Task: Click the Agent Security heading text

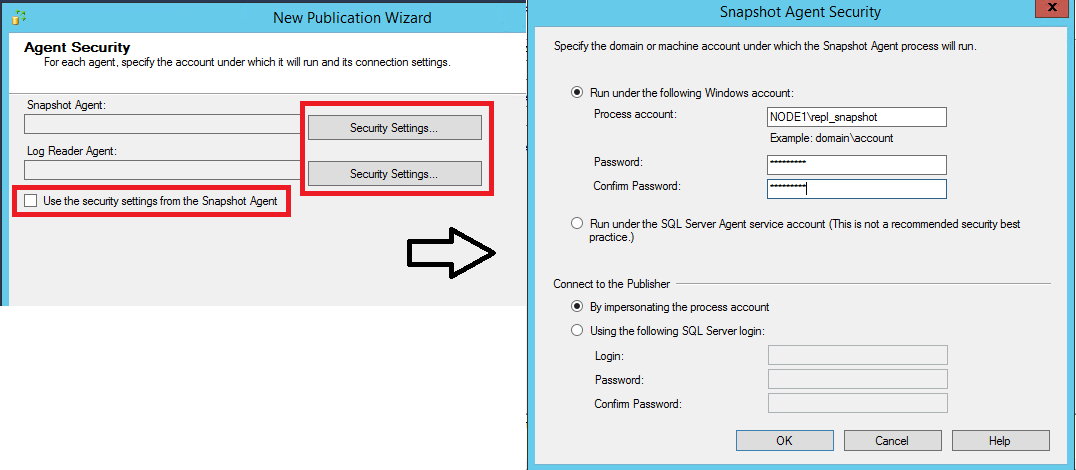Action: click(x=77, y=47)
